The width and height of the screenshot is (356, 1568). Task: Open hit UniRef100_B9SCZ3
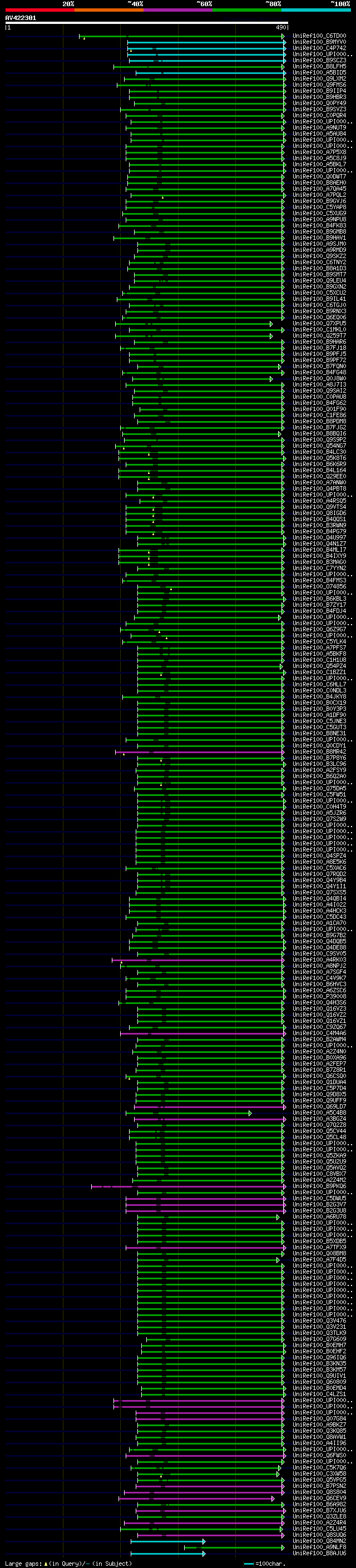coord(319,60)
